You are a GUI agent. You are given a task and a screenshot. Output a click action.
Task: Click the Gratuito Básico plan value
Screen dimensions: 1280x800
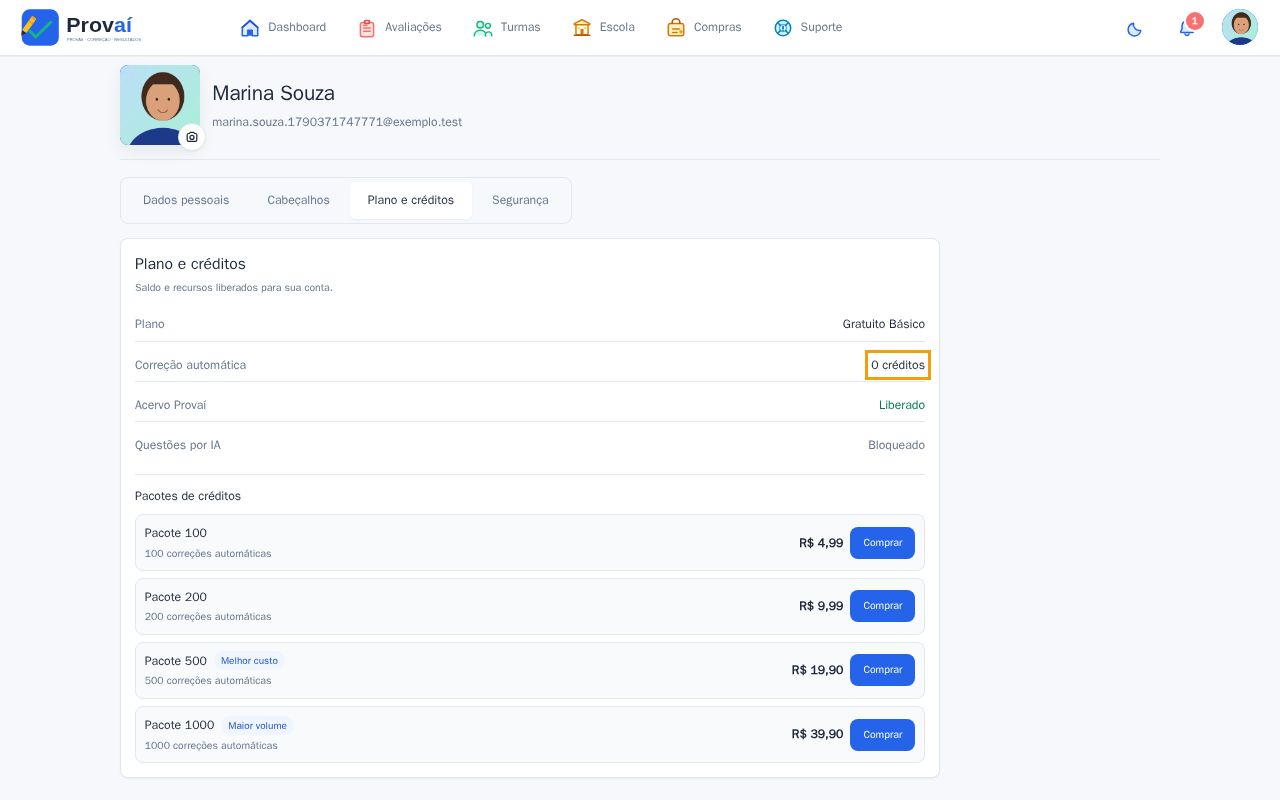coord(884,324)
